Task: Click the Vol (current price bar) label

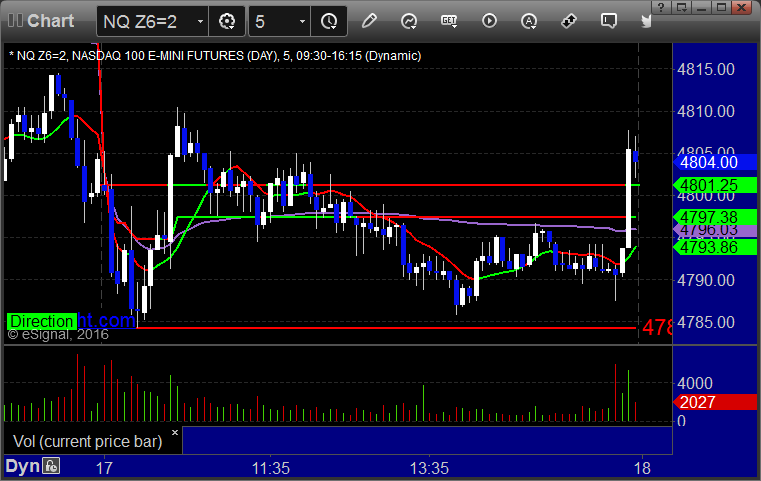Action: pos(87,441)
